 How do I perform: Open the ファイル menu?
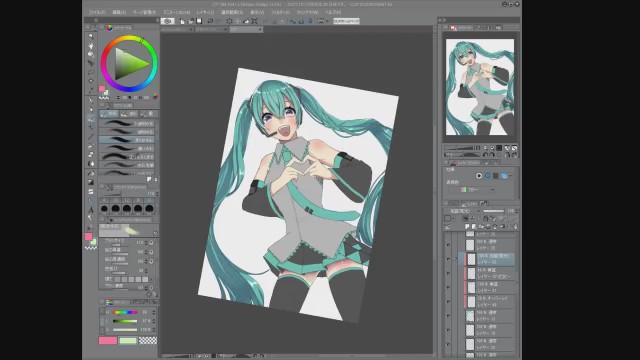[x=97, y=12]
